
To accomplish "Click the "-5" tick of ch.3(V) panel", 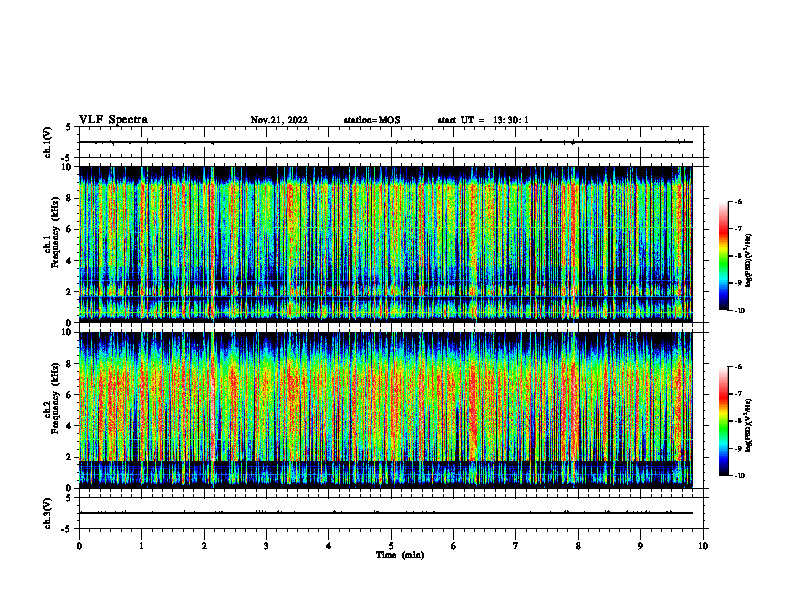I will (68, 529).
